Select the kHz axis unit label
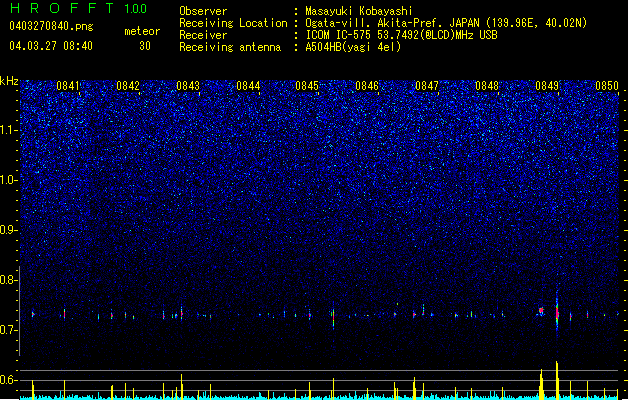 pyautogui.click(x=9, y=81)
